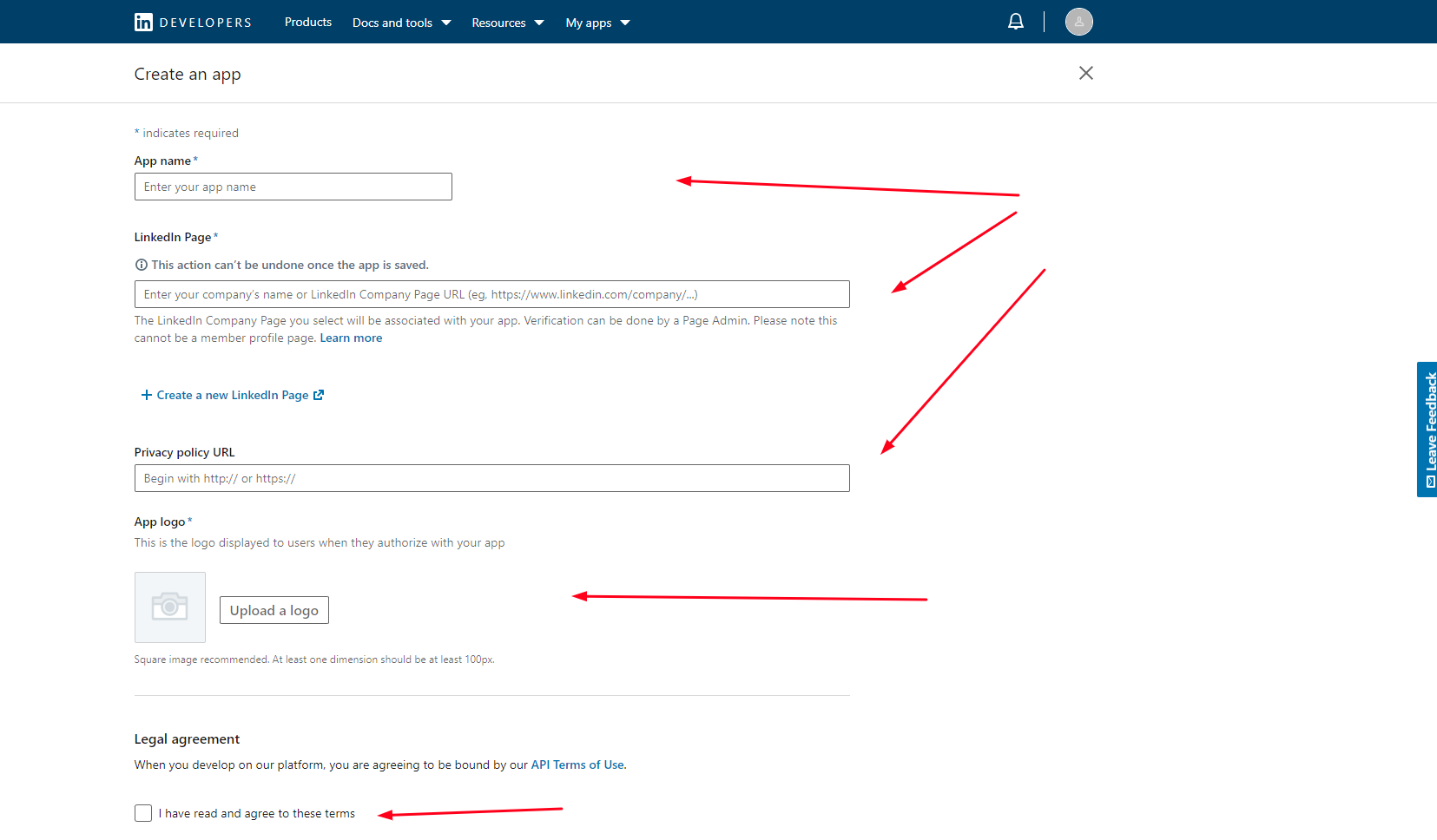
Task: Expand the My apps dropdown
Action: (x=597, y=23)
